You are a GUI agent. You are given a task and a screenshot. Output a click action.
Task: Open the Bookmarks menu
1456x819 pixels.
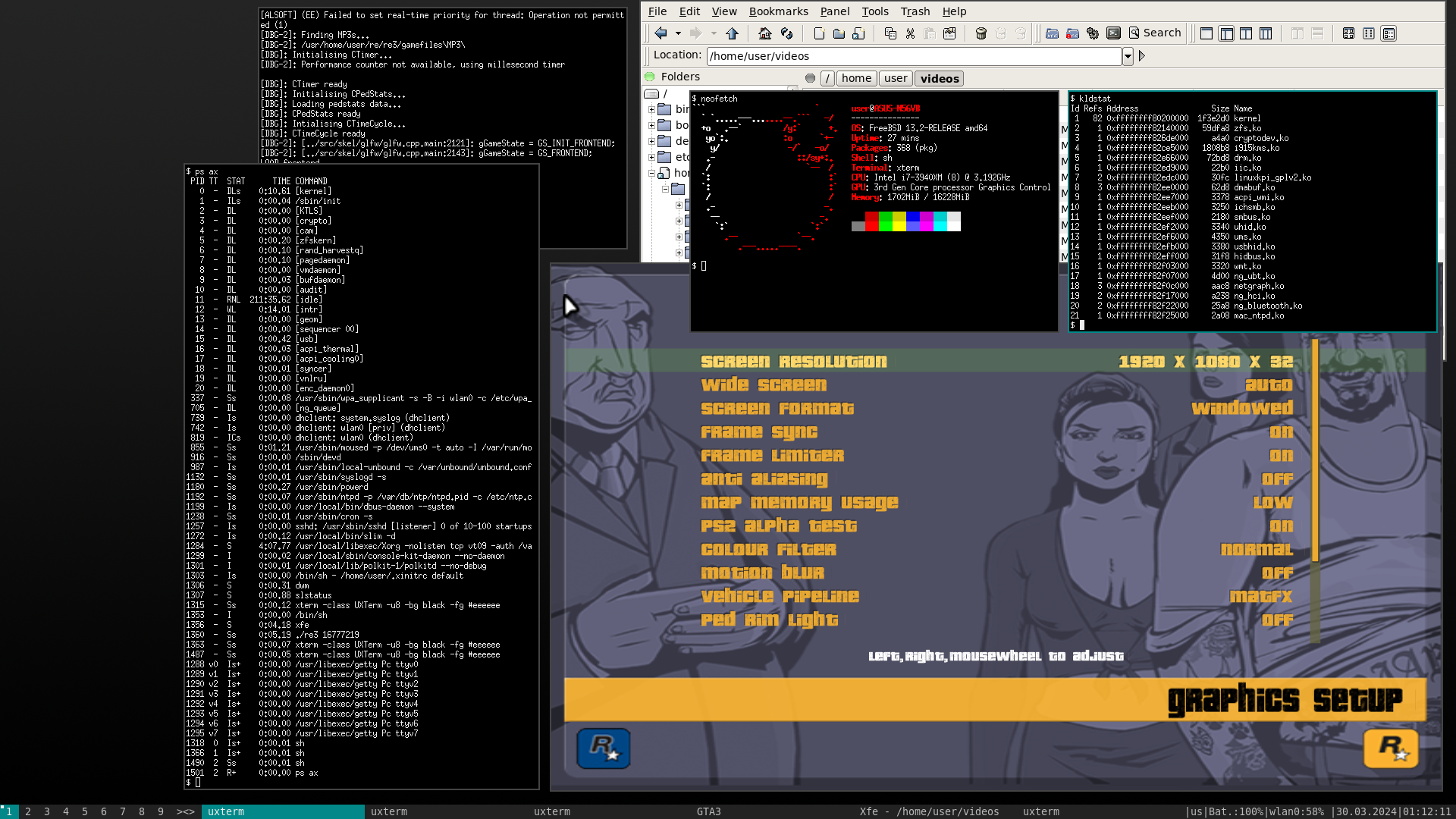778,11
